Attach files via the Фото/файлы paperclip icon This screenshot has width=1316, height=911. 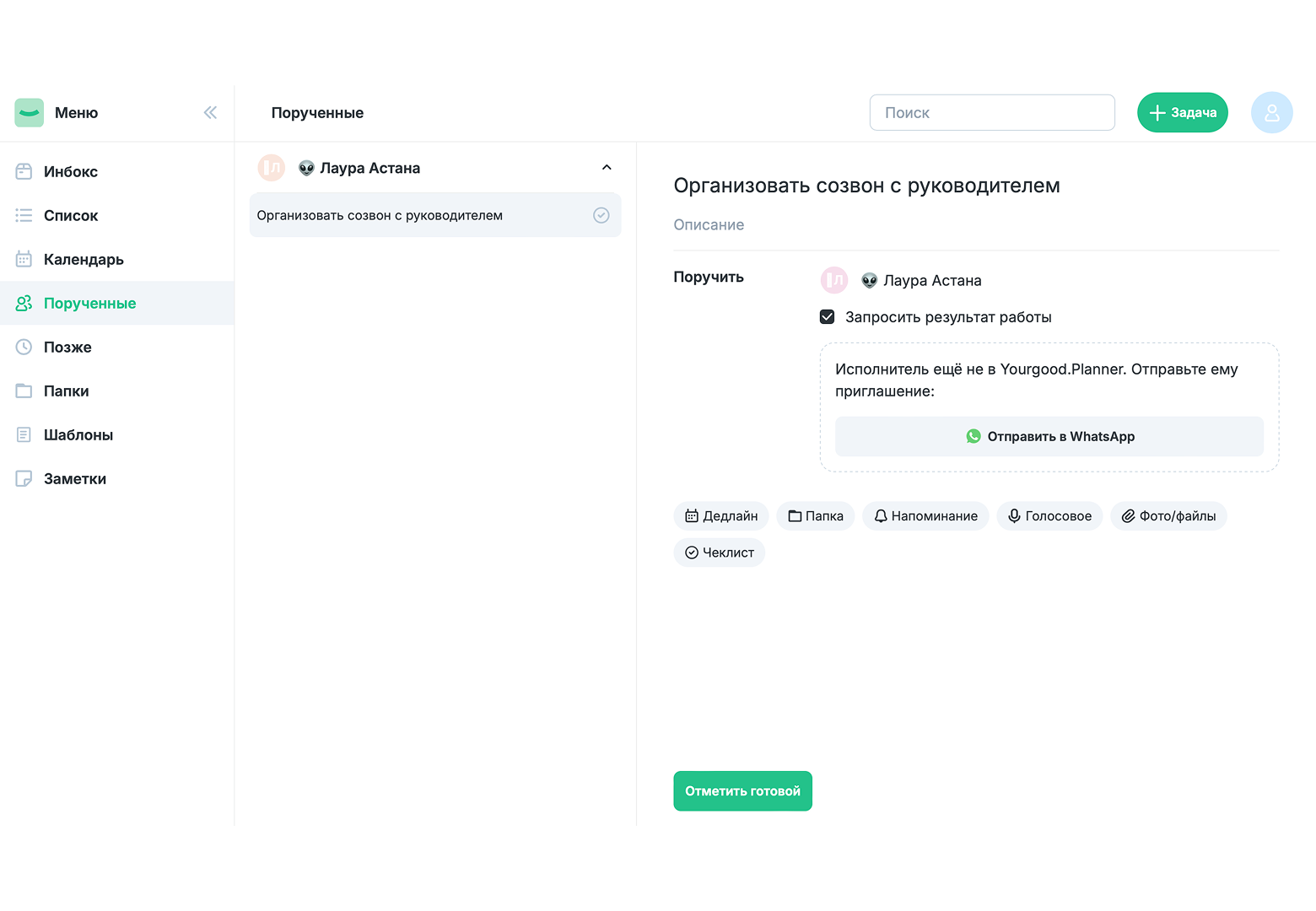pyautogui.click(x=1128, y=515)
